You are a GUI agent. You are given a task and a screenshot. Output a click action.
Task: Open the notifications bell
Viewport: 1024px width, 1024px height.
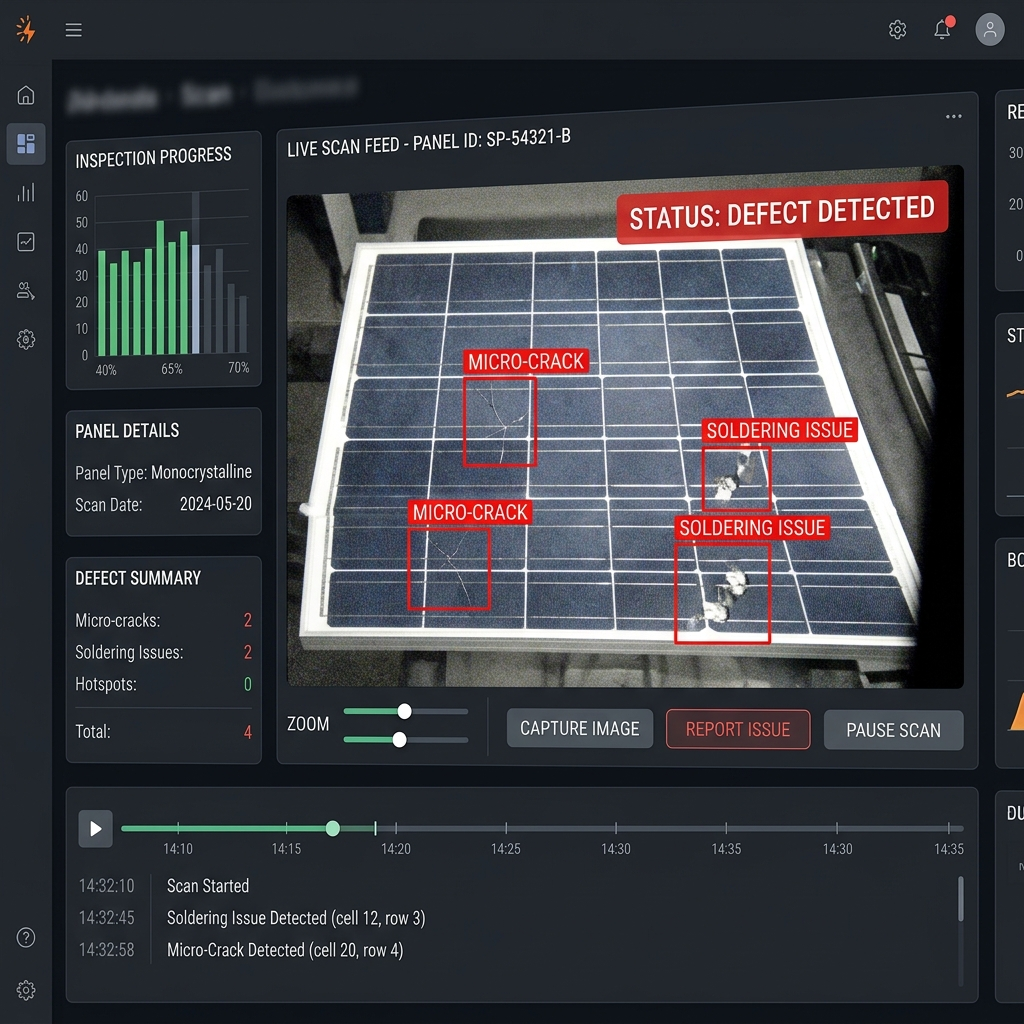point(942,28)
